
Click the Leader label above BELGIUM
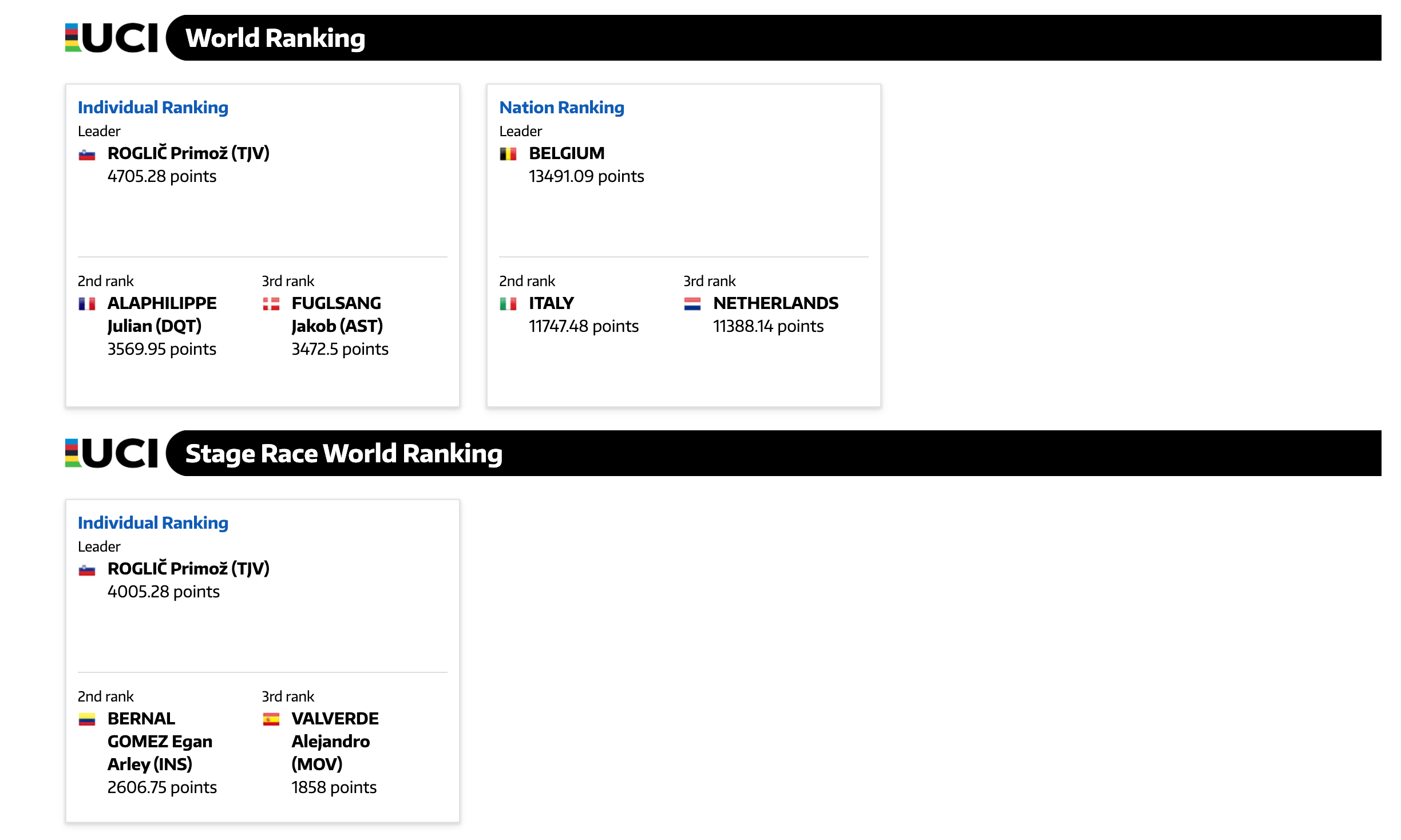click(x=520, y=131)
